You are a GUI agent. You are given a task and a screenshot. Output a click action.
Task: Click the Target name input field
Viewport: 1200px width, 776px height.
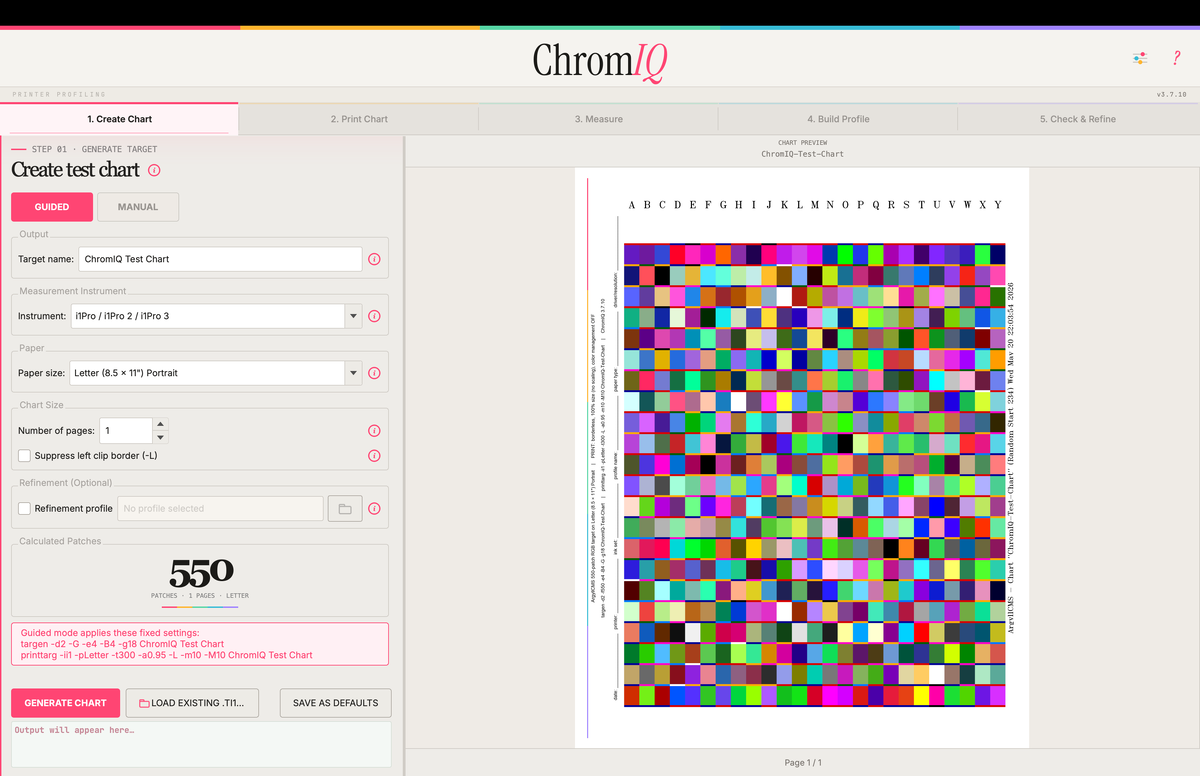219,259
